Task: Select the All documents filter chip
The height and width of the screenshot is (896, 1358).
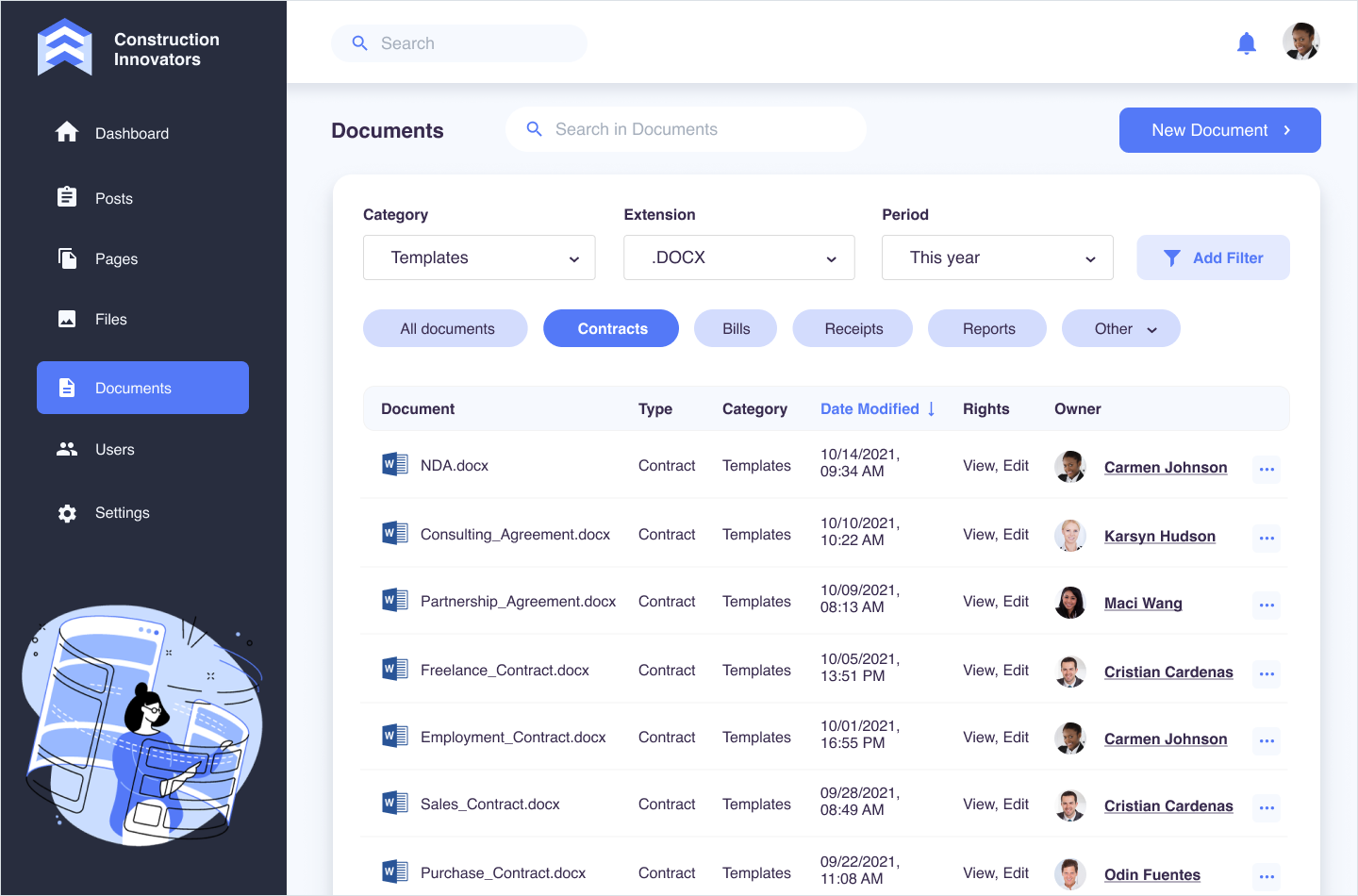Action: coord(446,328)
